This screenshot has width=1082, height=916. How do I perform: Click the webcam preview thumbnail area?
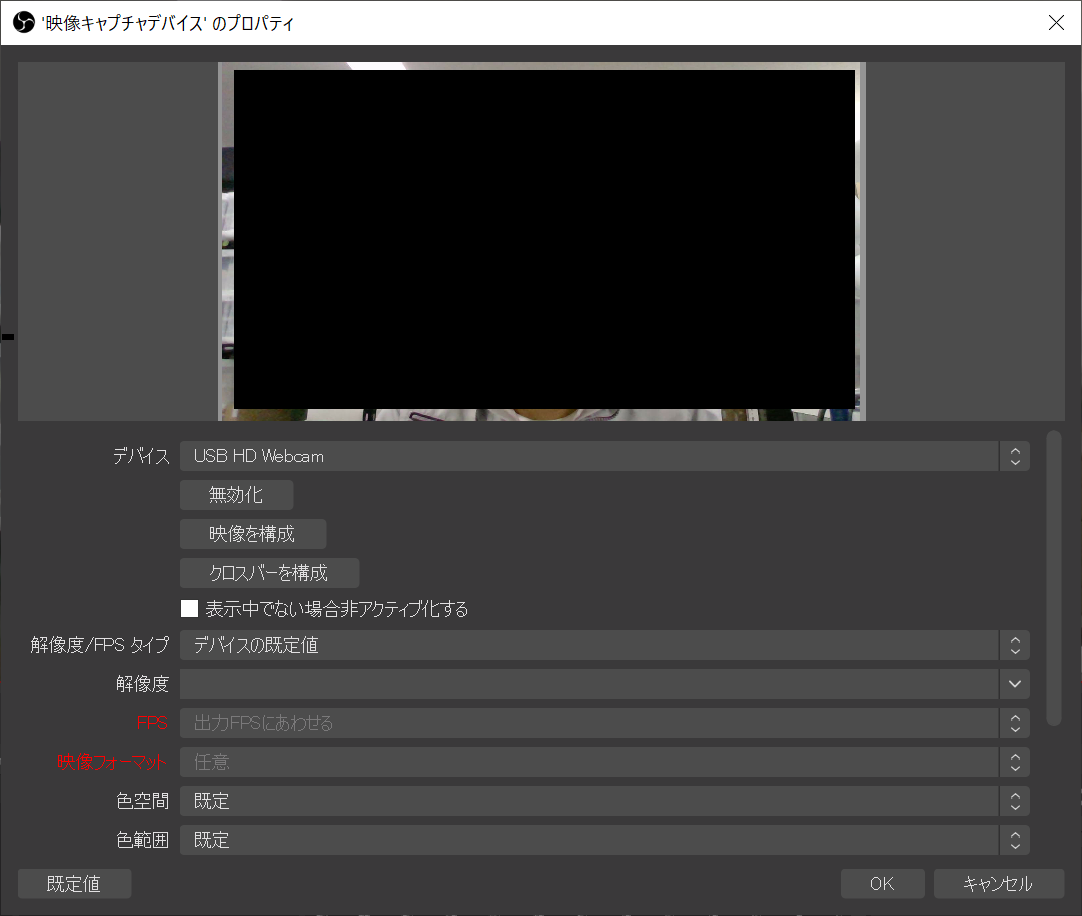[x=541, y=240]
